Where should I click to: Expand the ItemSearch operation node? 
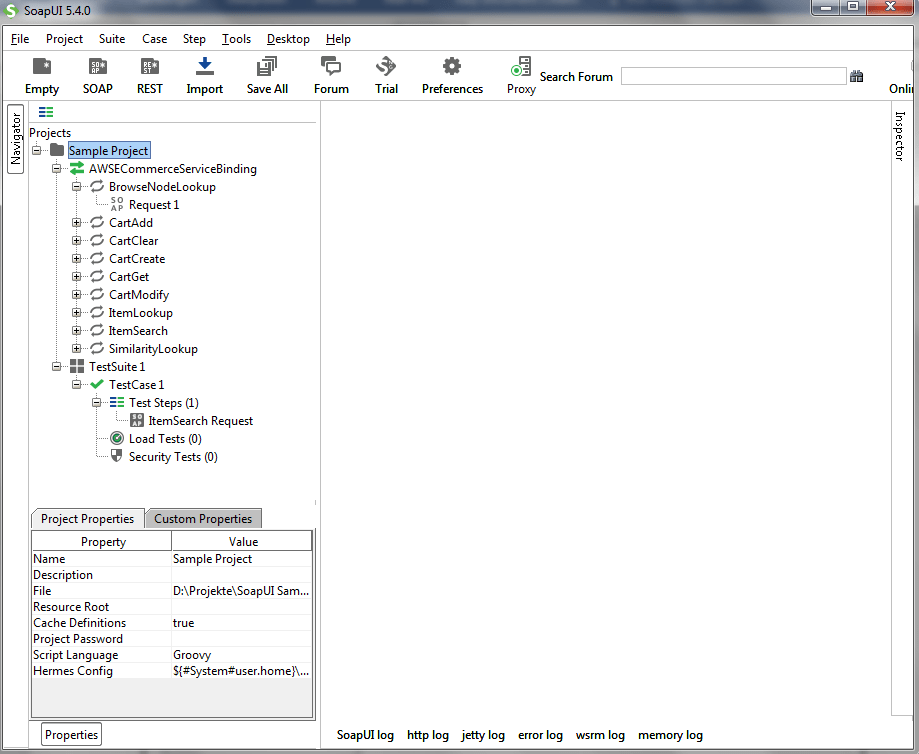77,331
